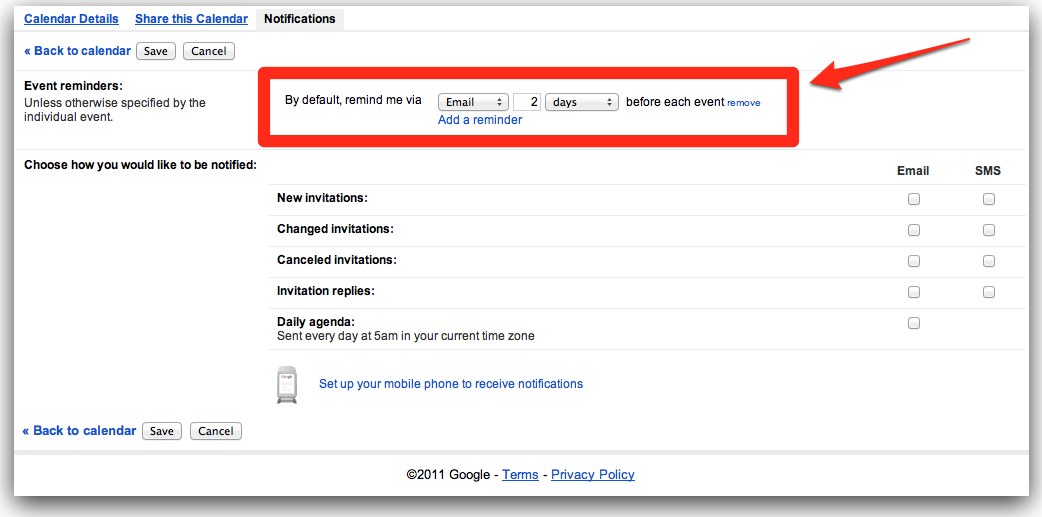Image resolution: width=1042 pixels, height=517 pixels.
Task: Click the top Save button
Action: [157, 51]
